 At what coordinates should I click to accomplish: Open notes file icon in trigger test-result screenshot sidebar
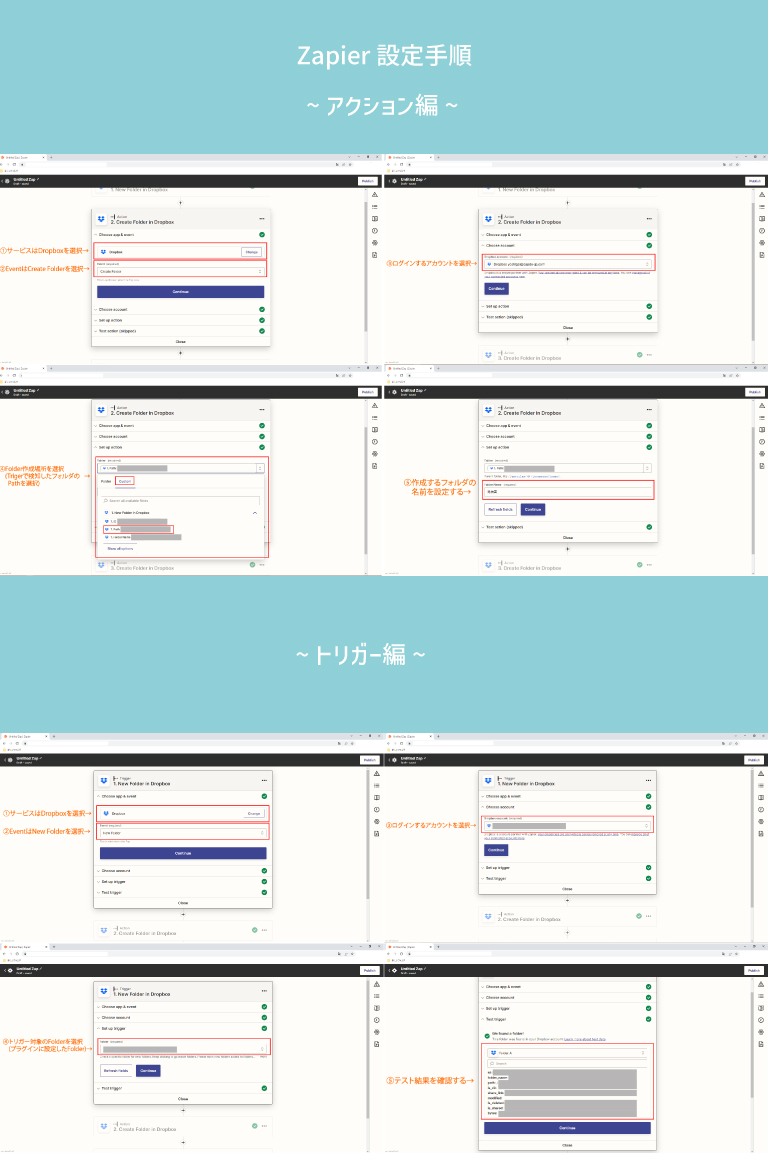tap(761, 1044)
